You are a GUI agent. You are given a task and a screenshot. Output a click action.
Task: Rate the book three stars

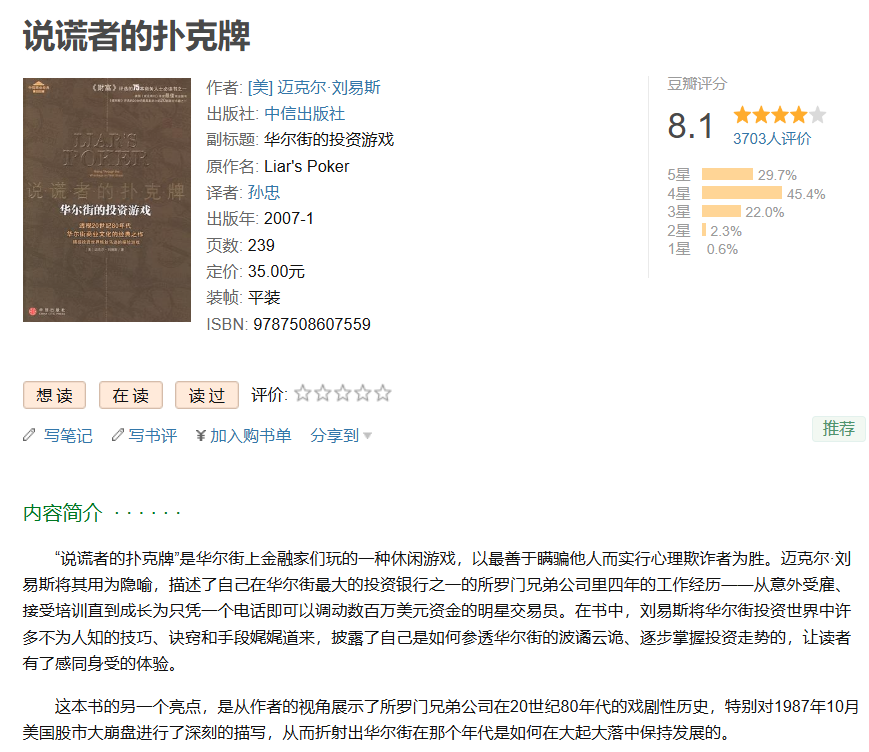pos(343,393)
